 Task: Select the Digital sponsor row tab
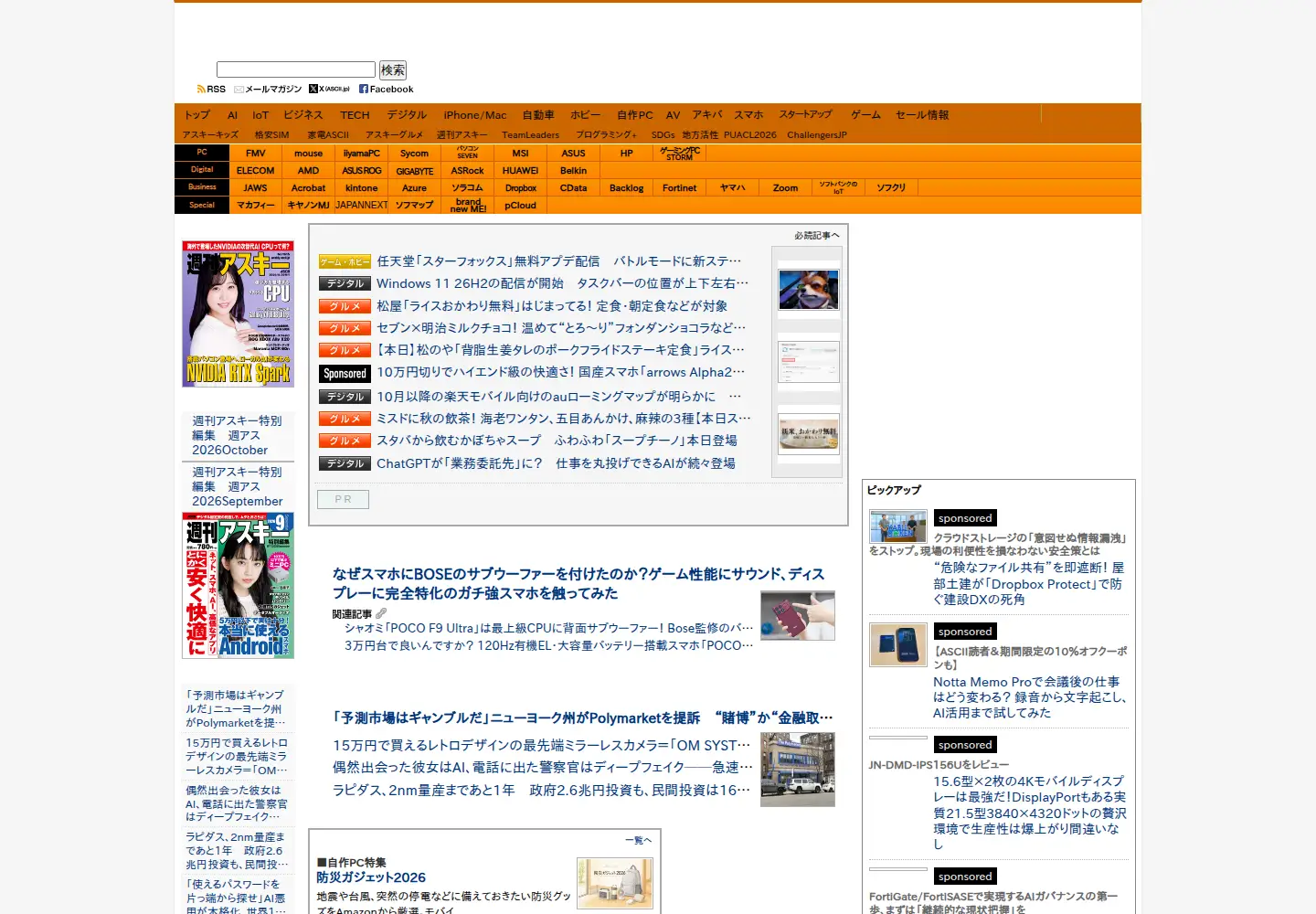point(202,170)
